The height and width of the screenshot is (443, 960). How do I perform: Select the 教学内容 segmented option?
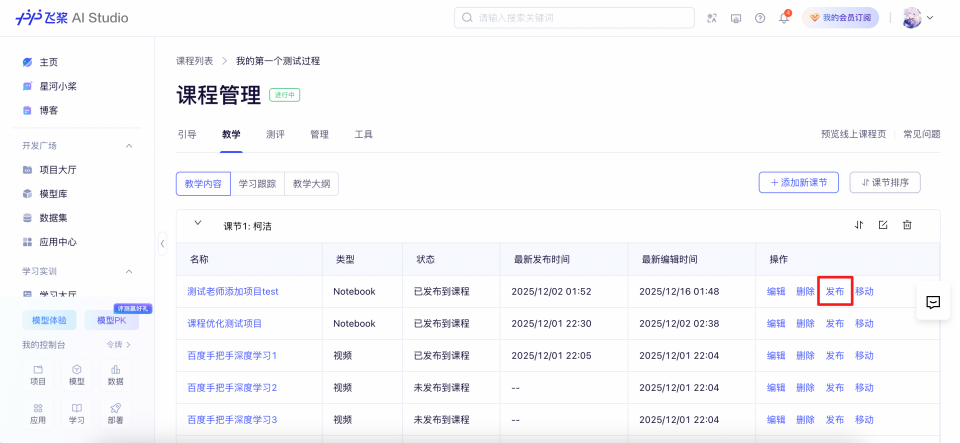point(203,183)
